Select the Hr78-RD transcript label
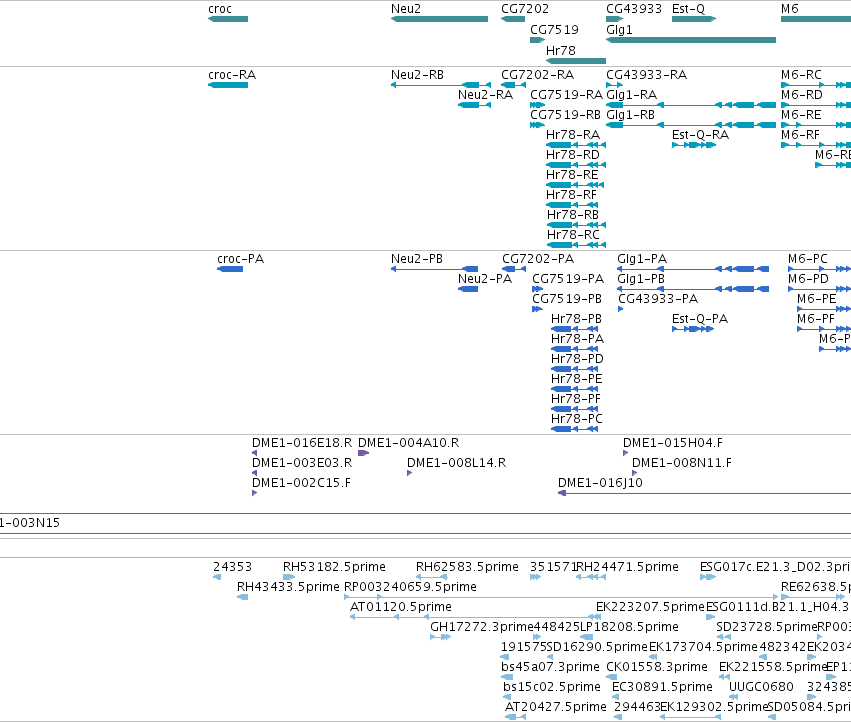 tap(573, 155)
